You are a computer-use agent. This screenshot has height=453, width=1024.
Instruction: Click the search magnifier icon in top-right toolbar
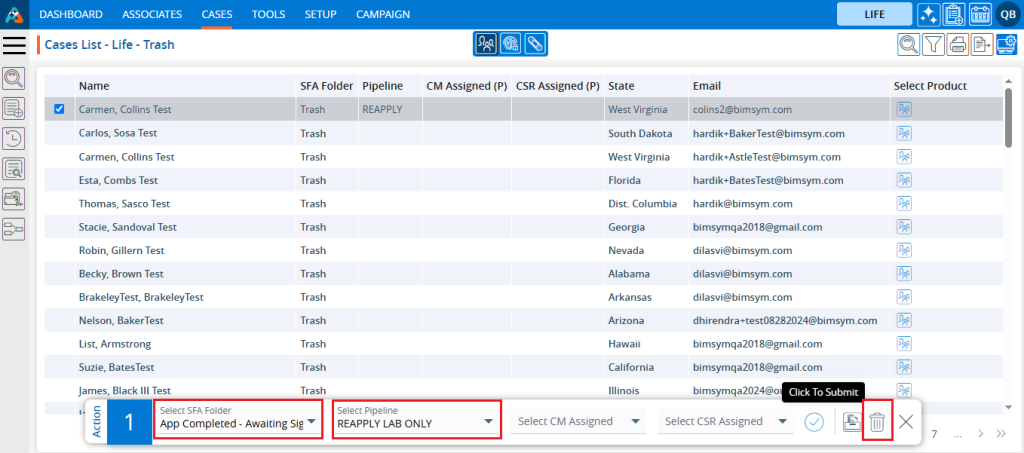[908, 44]
